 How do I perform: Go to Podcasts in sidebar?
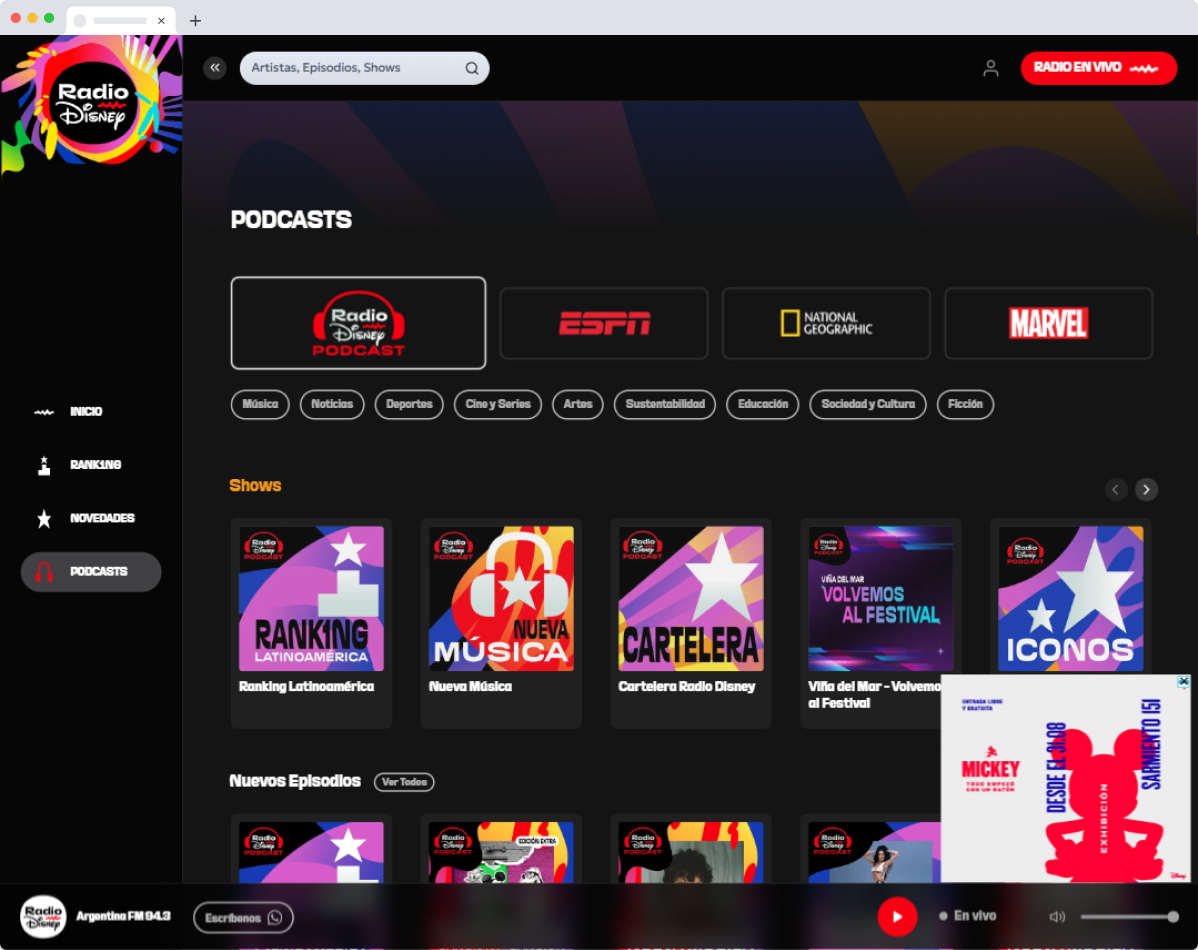91,572
